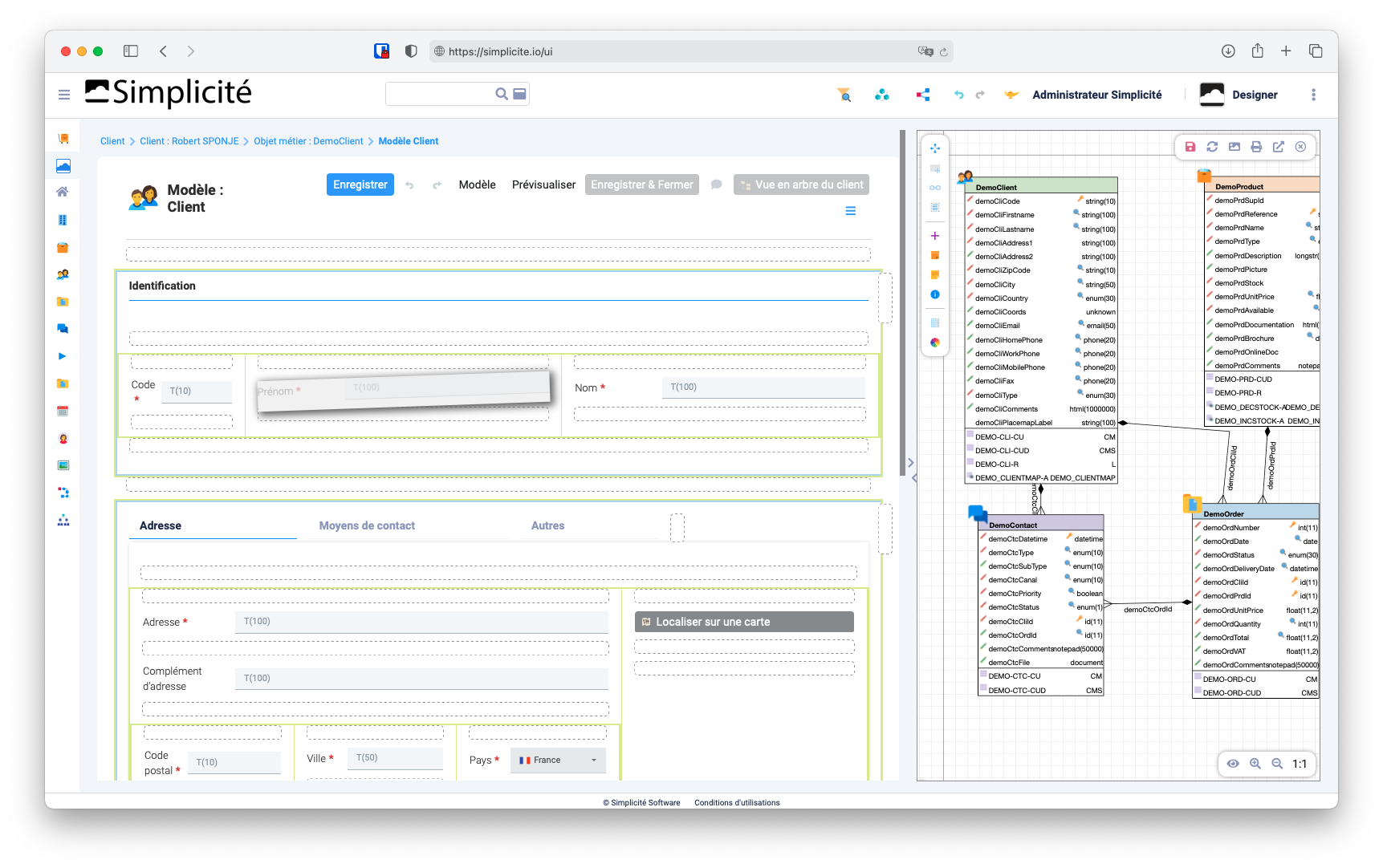1383x868 pixels.
Task: Click the Enregistrer button
Action: tap(360, 185)
